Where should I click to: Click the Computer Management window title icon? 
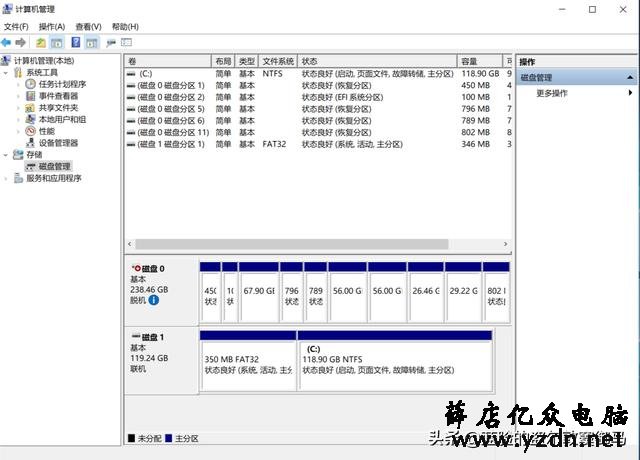click(7, 9)
